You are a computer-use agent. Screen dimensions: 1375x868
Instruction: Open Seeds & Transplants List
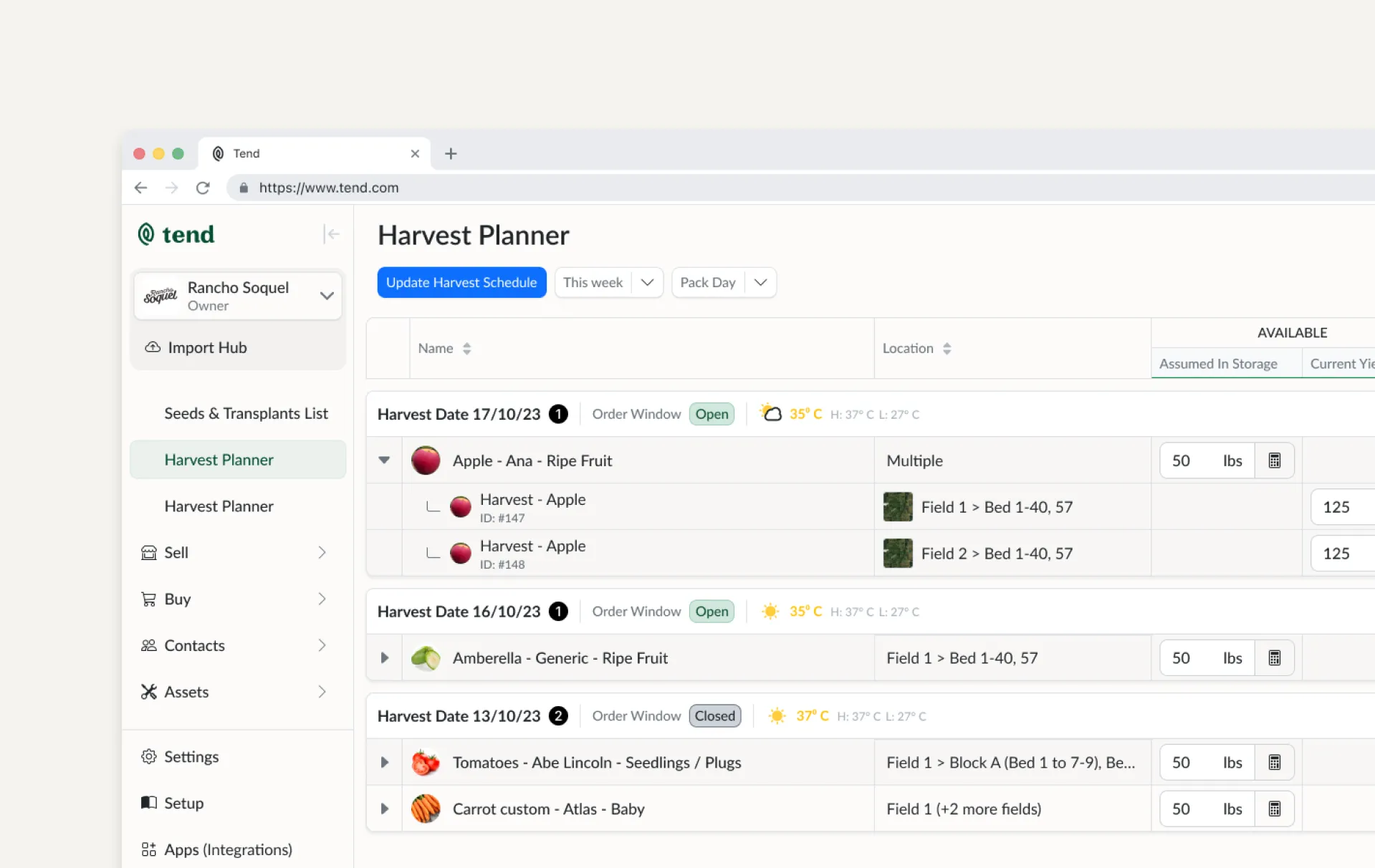point(246,413)
